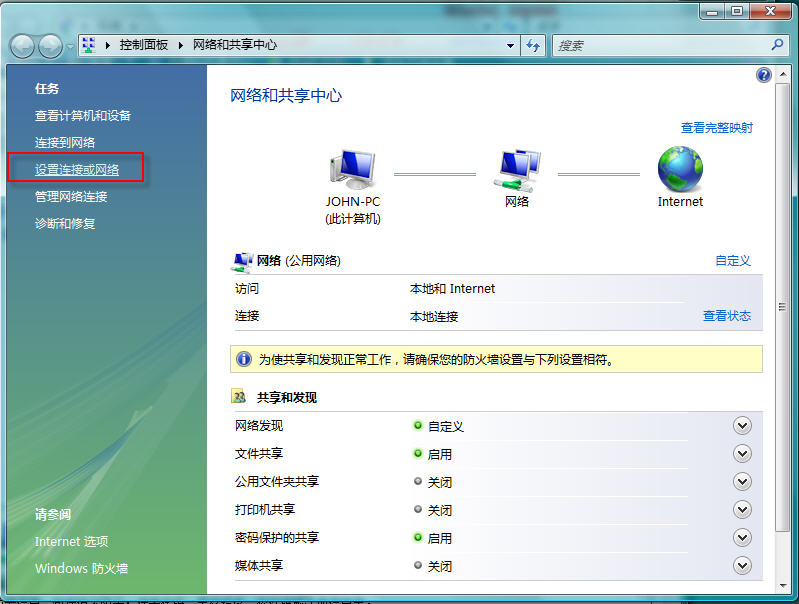Expand the 公用文件夹共享 settings chevron

(x=742, y=482)
